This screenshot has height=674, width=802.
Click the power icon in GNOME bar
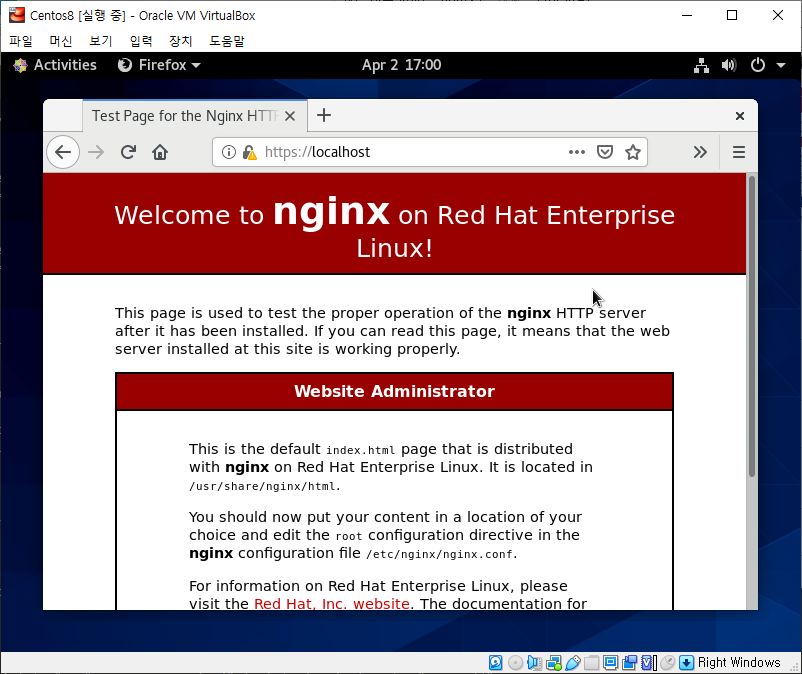758,65
